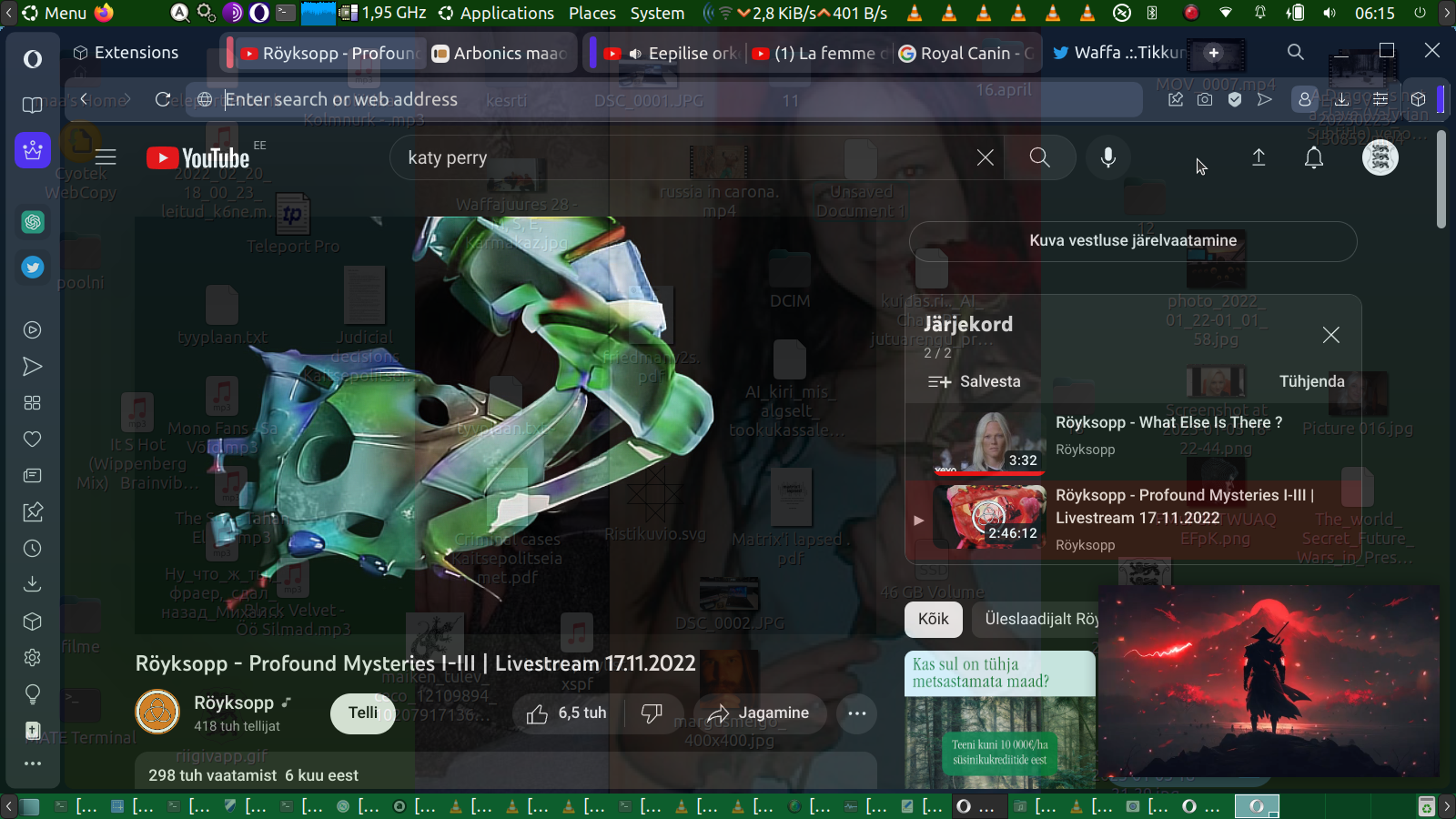Click Kuva vestluse järelvaatamine button

[x=1133, y=241]
